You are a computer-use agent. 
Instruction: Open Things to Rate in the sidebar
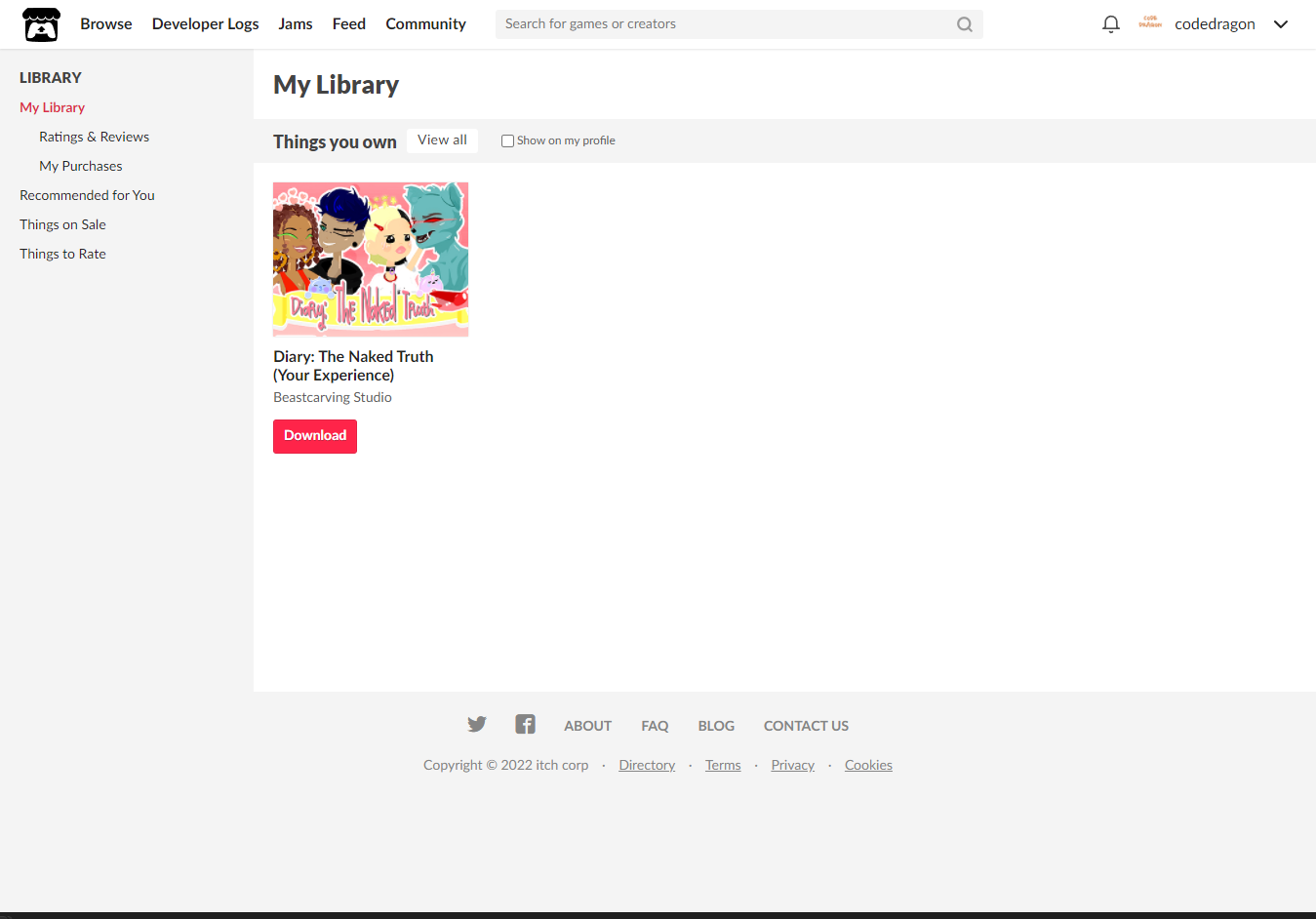click(63, 254)
